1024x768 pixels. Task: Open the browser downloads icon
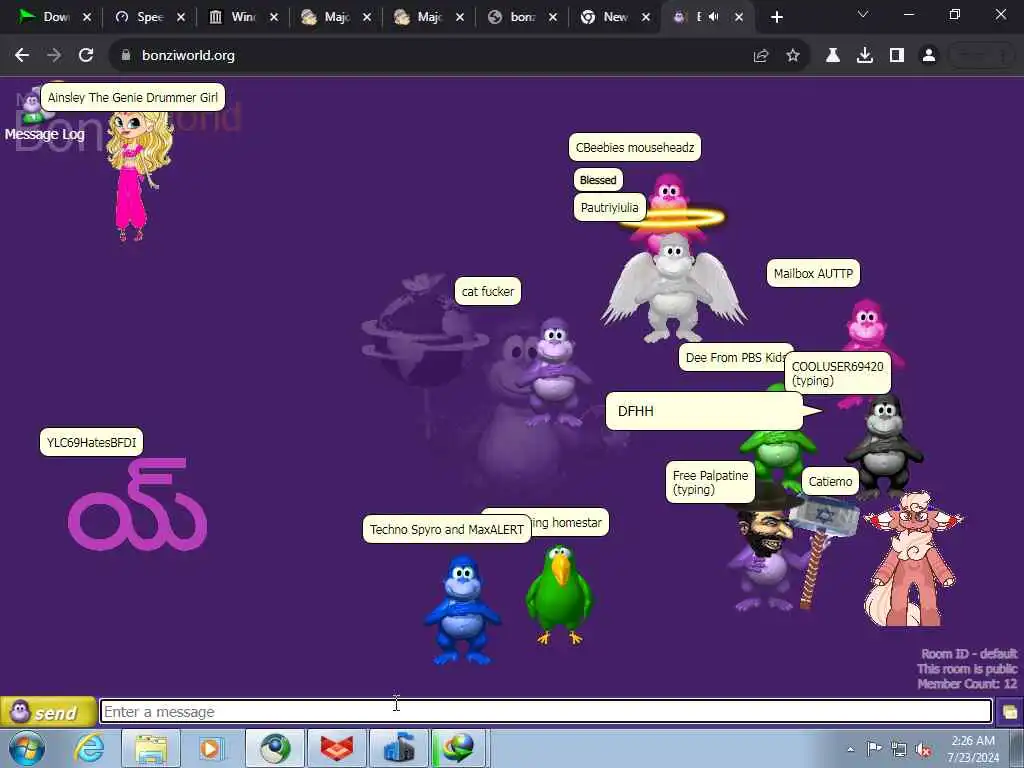(x=865, y=56)
